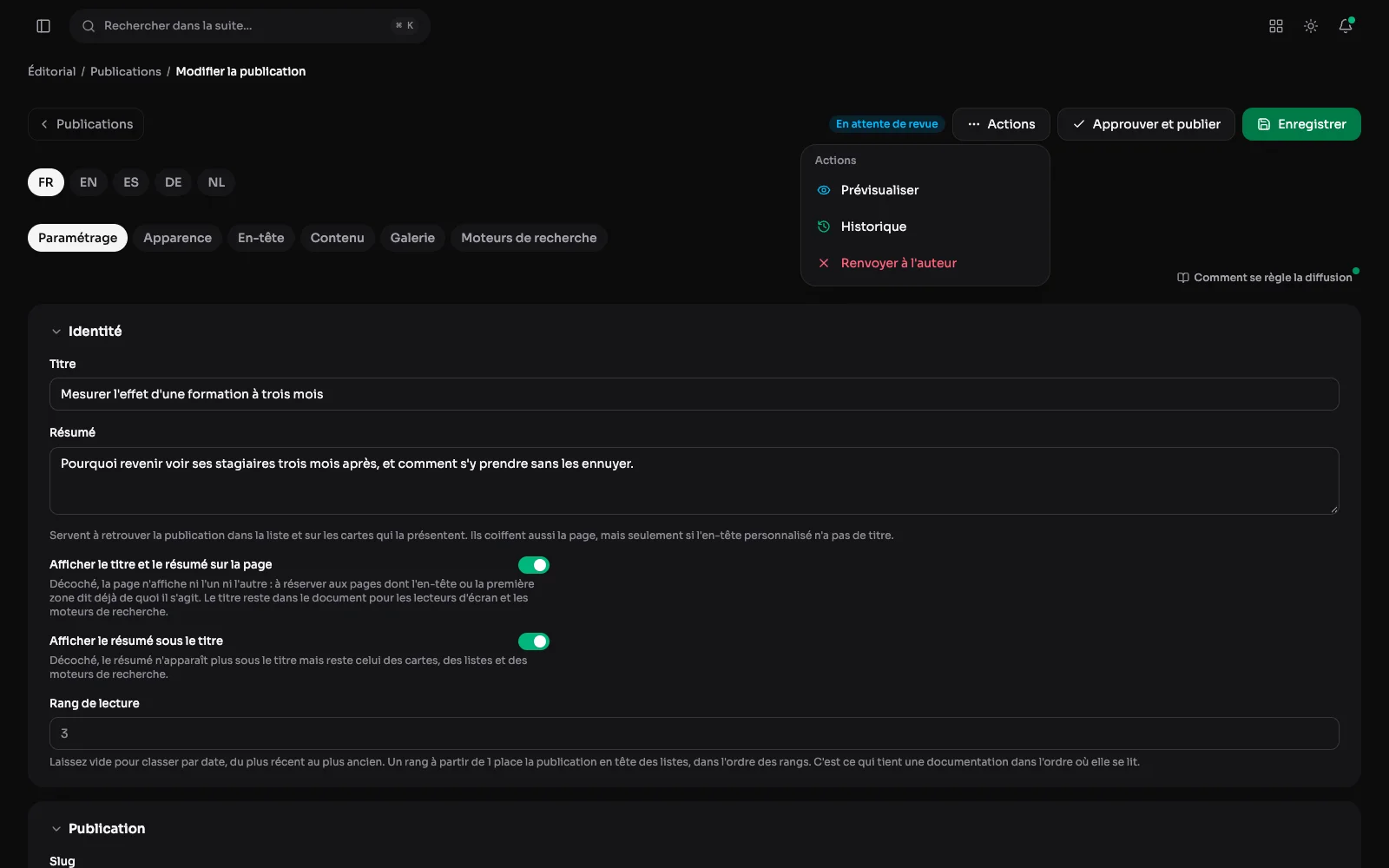Switch theme with the sun icon
Viewport: 1389px width, 868px height.
click(x=1311, y=26)
